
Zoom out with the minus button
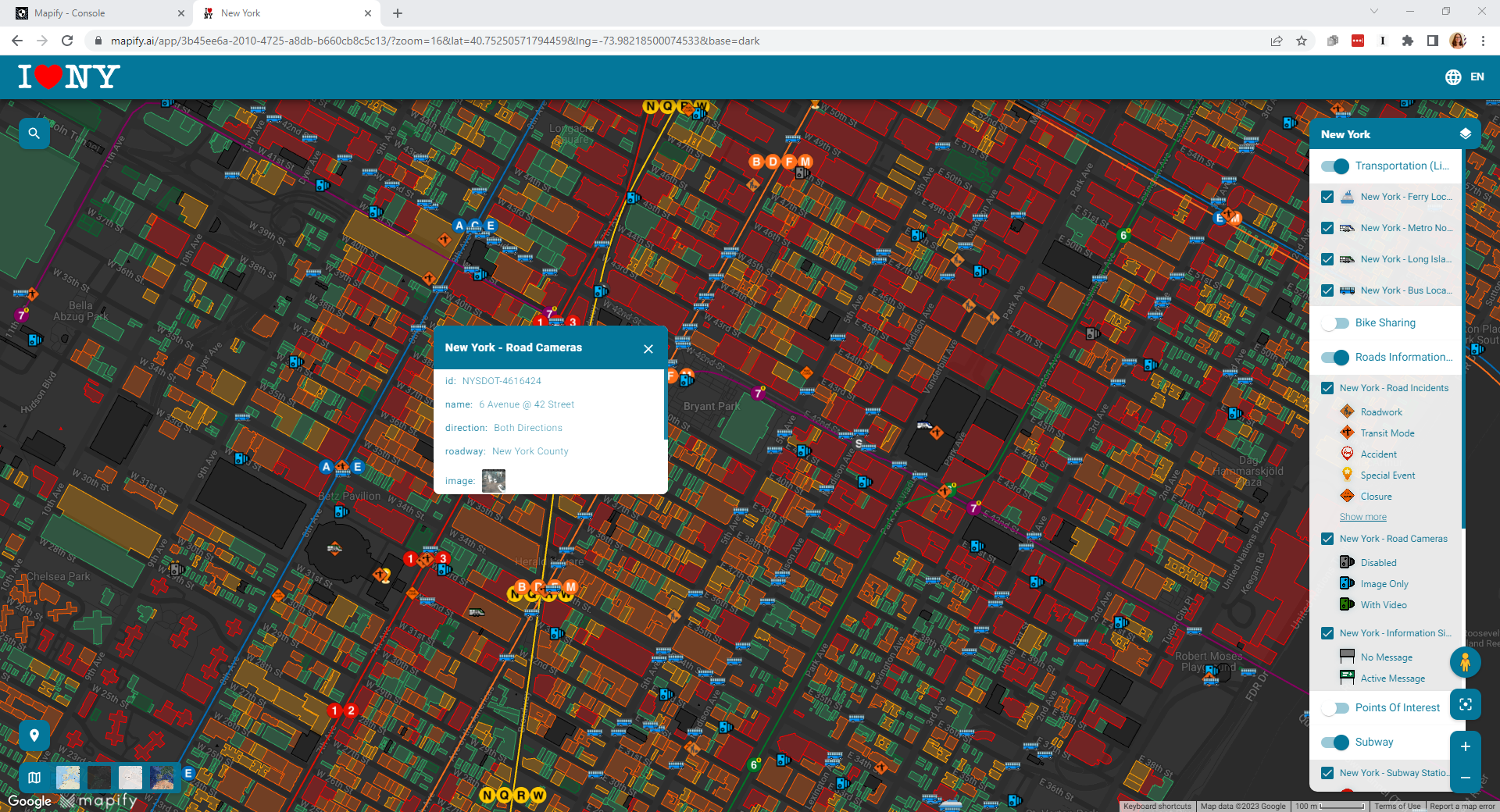click(1465, 778)
